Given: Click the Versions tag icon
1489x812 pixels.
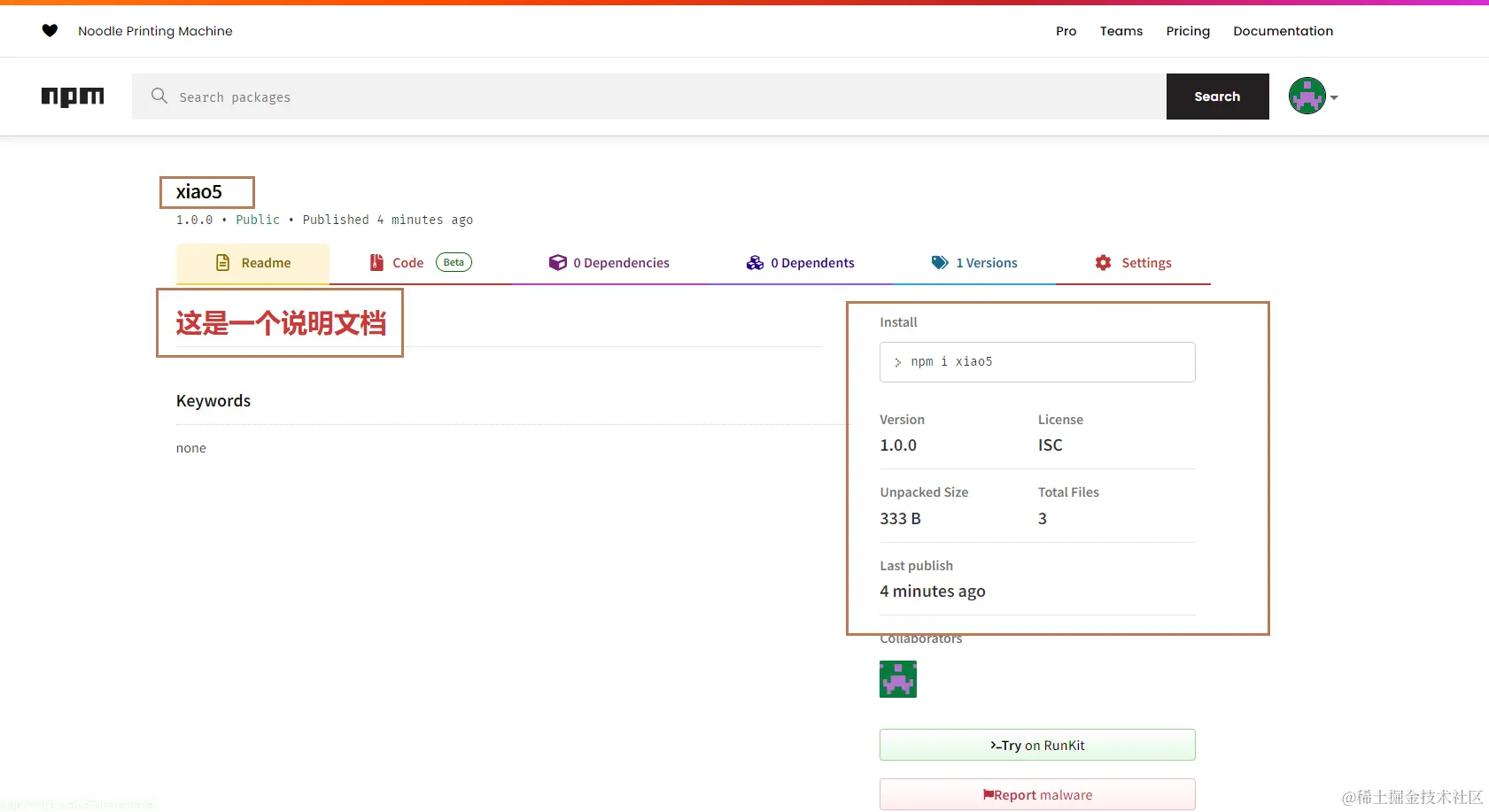Looking at the screenshot, I should tap(940, 263).
